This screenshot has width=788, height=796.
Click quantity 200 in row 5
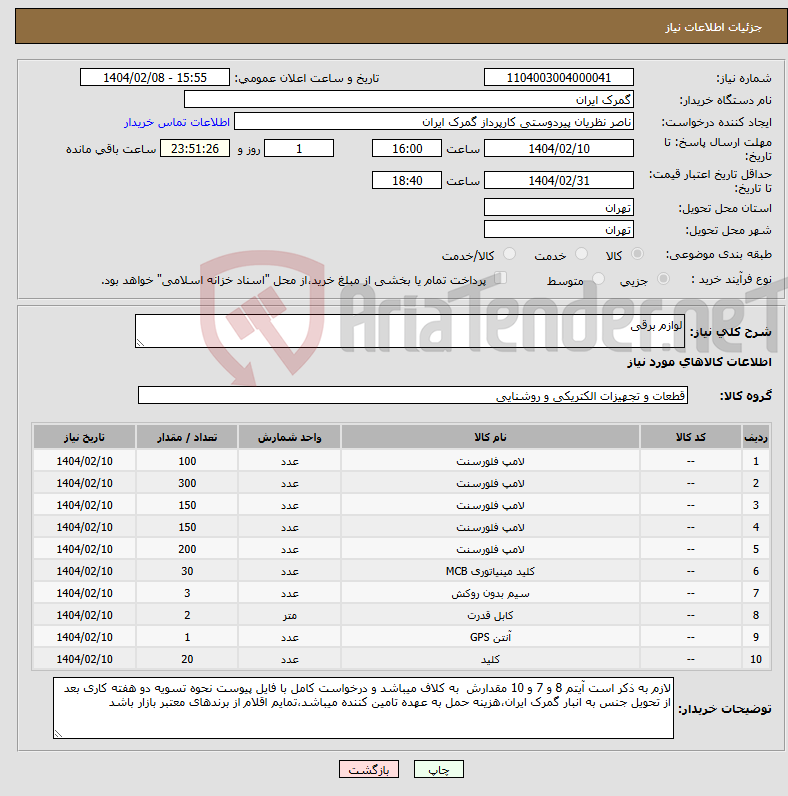[x=187, y=549]
